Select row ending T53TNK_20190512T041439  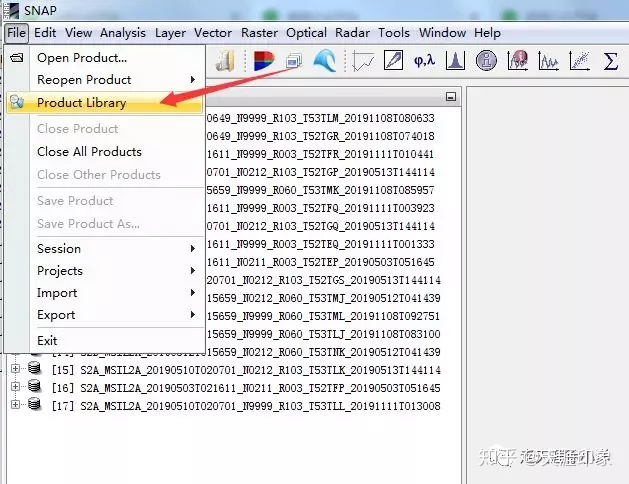[x=324, y=352]
